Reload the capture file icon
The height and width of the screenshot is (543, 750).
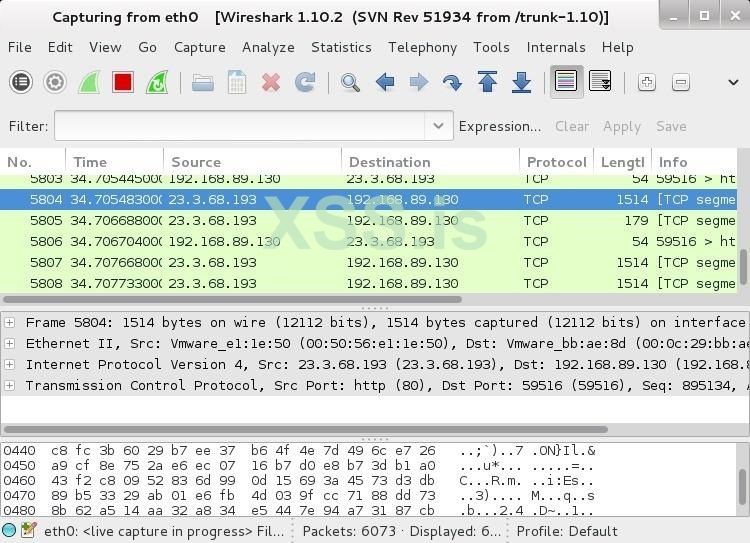pyautogui.click(x=305, y=82)
